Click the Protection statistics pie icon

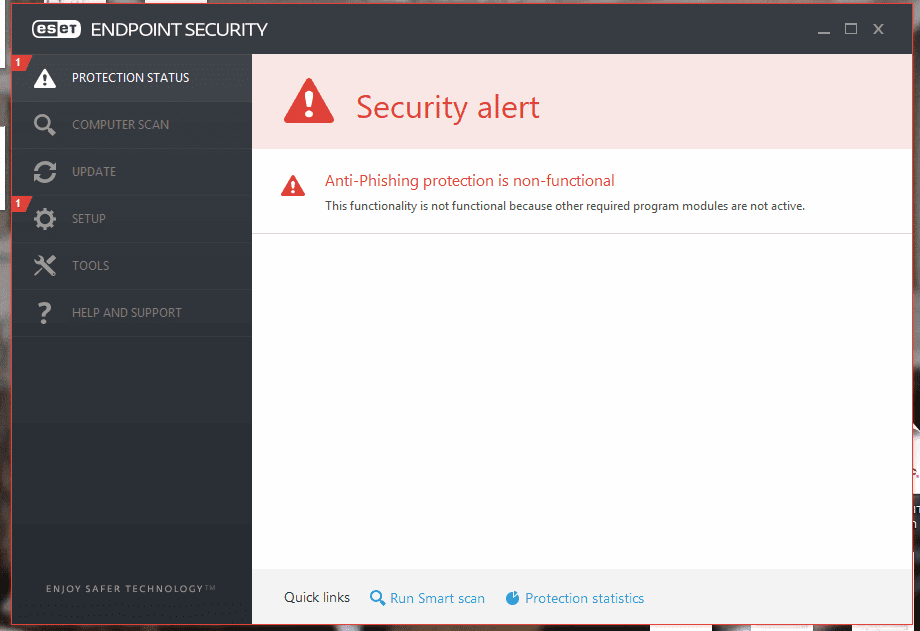click(513, 598)
